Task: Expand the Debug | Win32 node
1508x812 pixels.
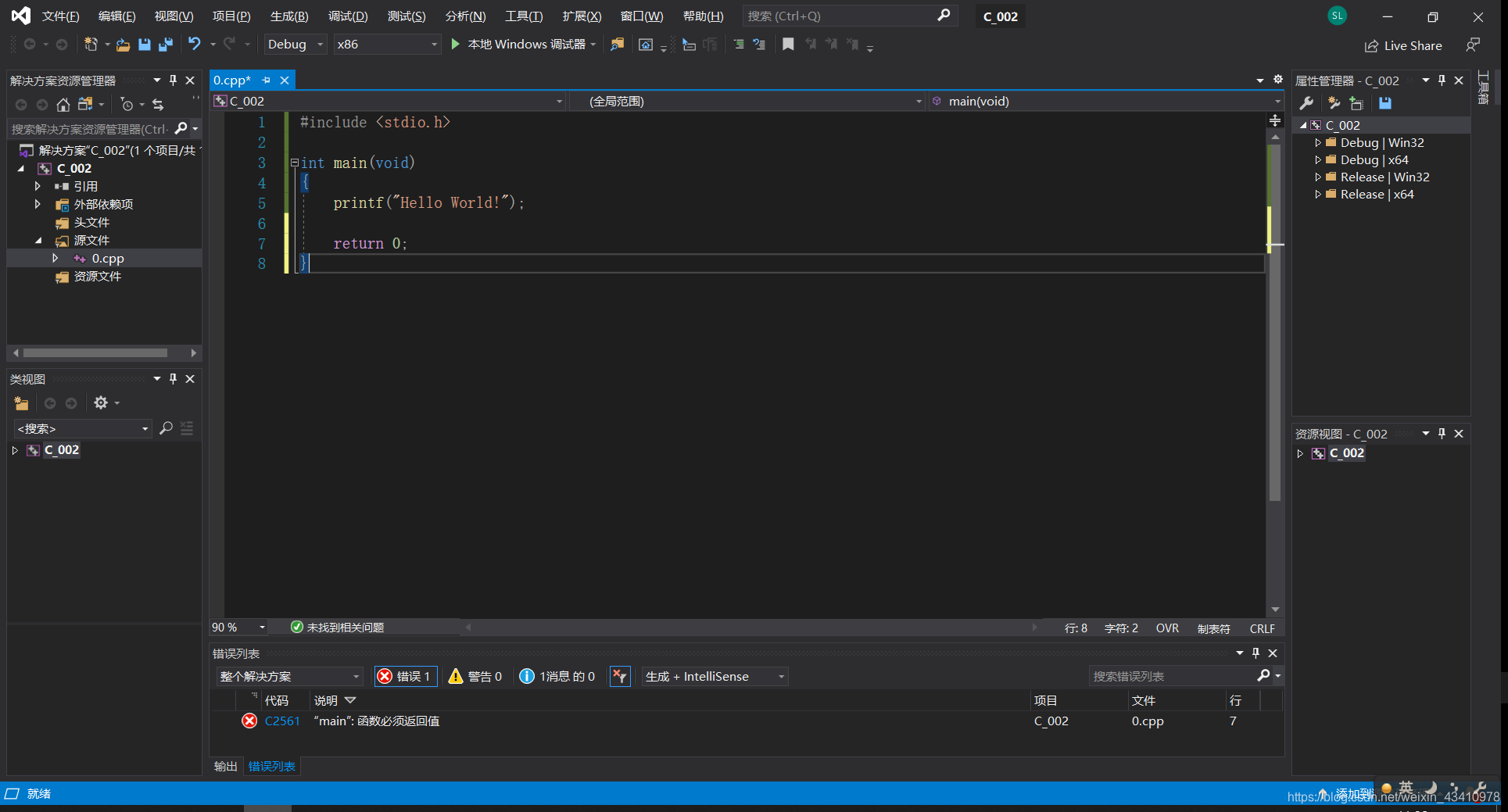Action: (x=1317, y=143)
